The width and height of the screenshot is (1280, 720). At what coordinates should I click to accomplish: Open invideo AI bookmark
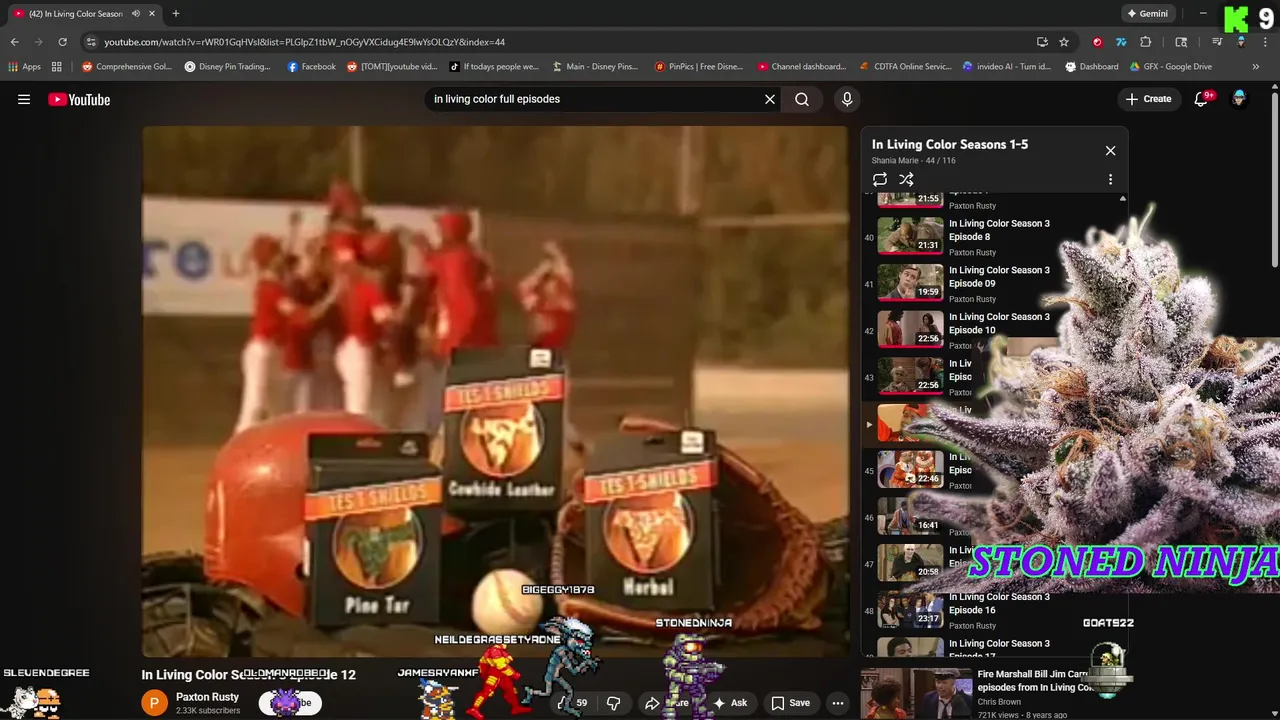1007,67
